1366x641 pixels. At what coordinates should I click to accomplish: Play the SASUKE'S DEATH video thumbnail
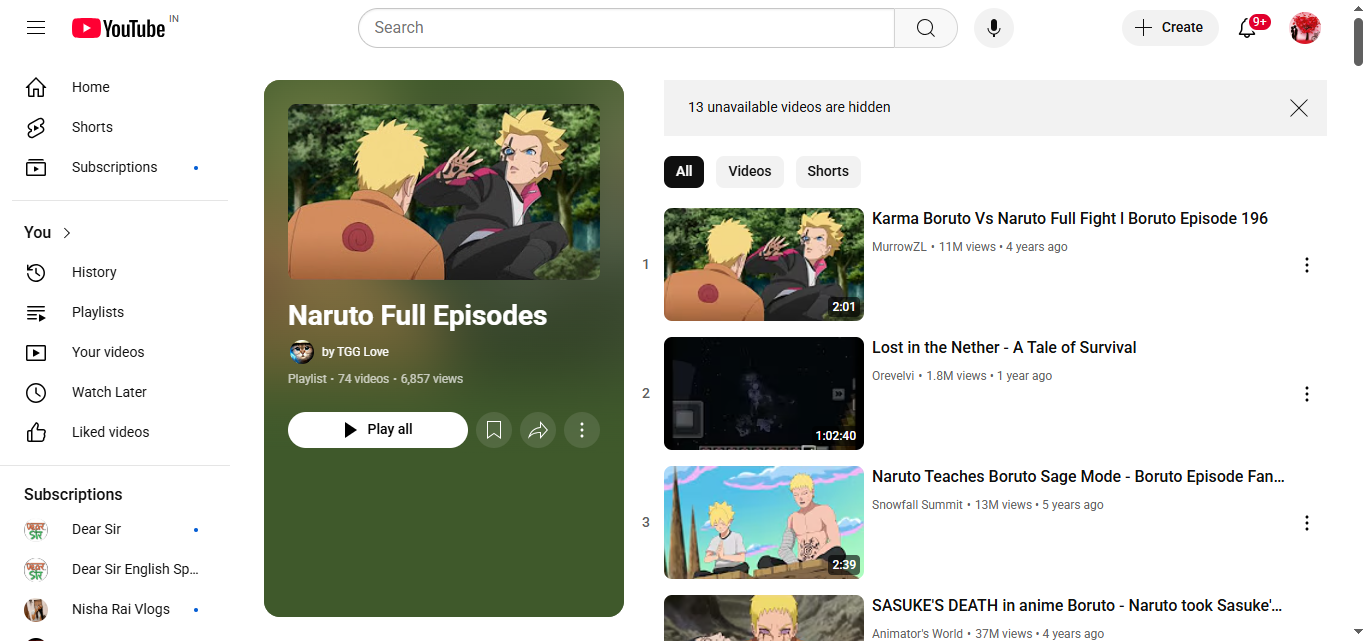(764, 618)
